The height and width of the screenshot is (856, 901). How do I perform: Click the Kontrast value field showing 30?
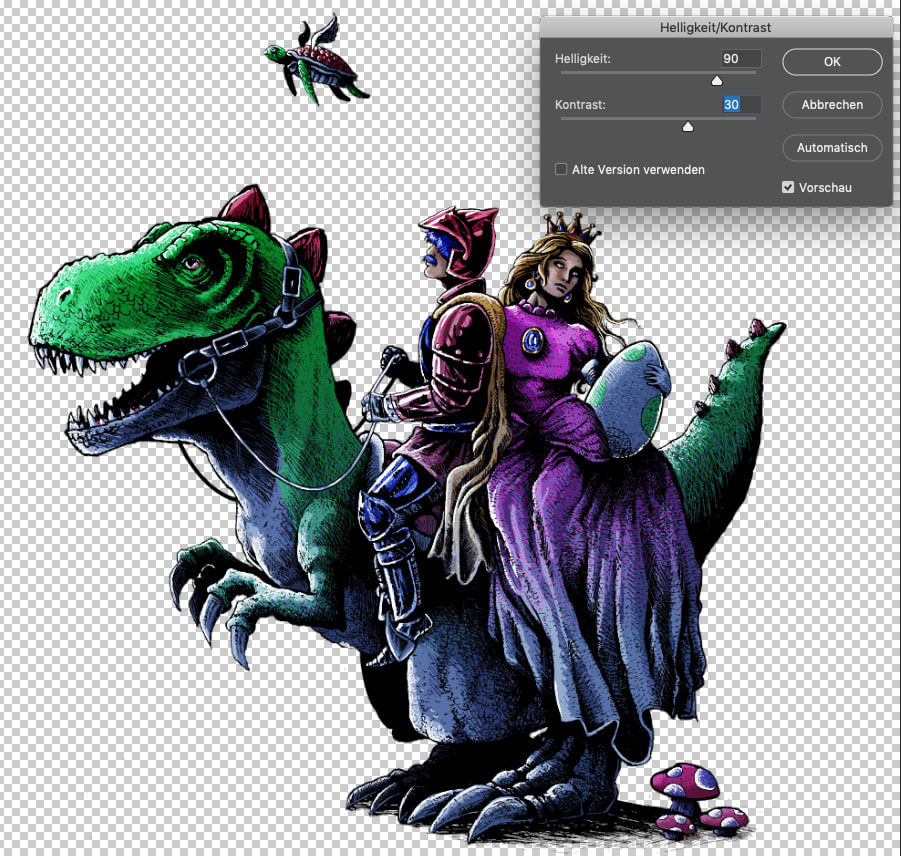740,105
